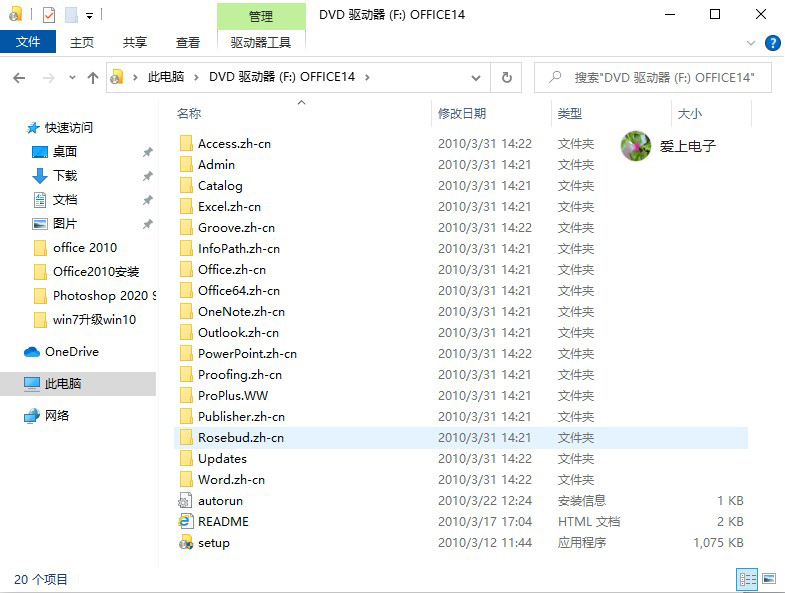The width and height of the screenshot is (785, 593).
Task: Open the quick access toolbar customize dropdown
Action: pos(89,16)
